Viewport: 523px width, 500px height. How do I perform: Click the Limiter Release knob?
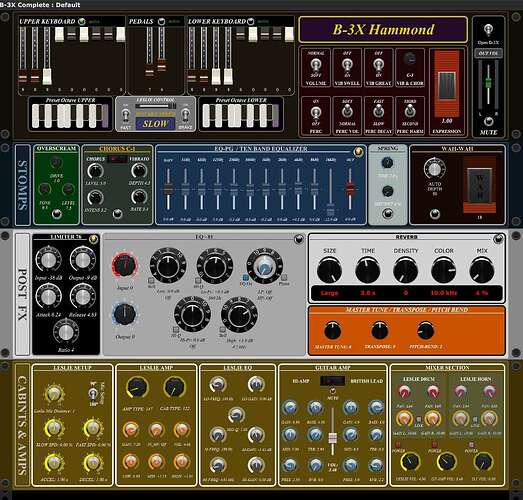pos(83,297)
